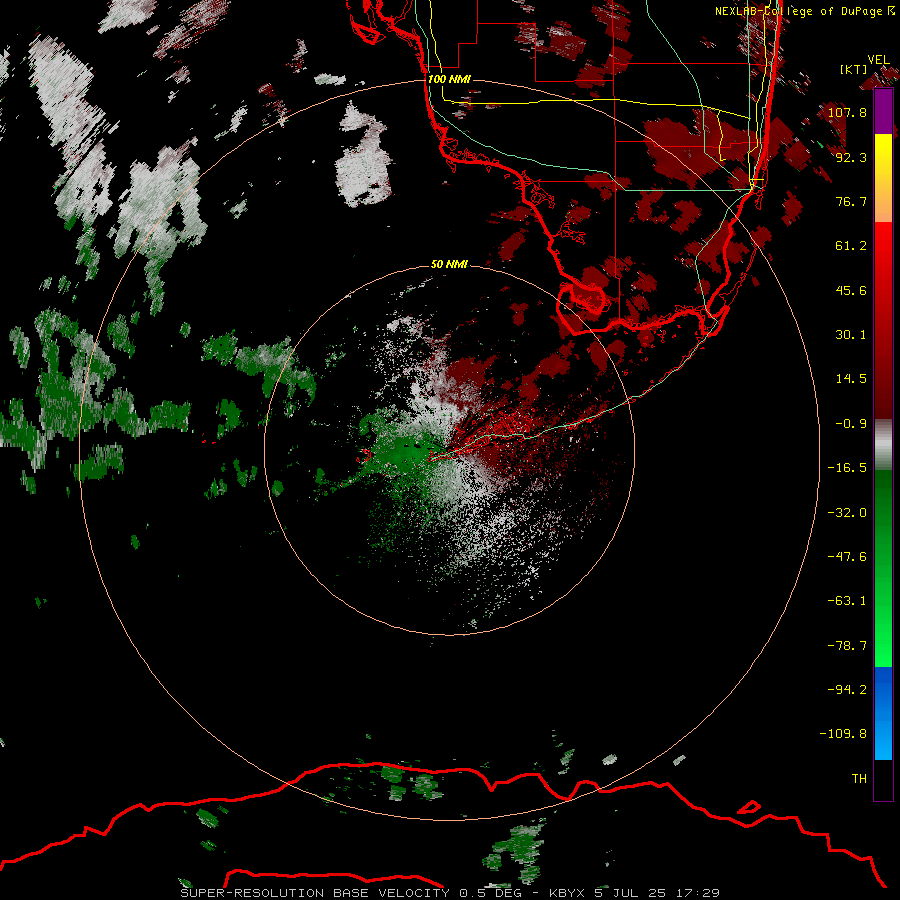The image size is (900, 900).
Task: Click the purple segment of the color bar
Action: [883, 112]
